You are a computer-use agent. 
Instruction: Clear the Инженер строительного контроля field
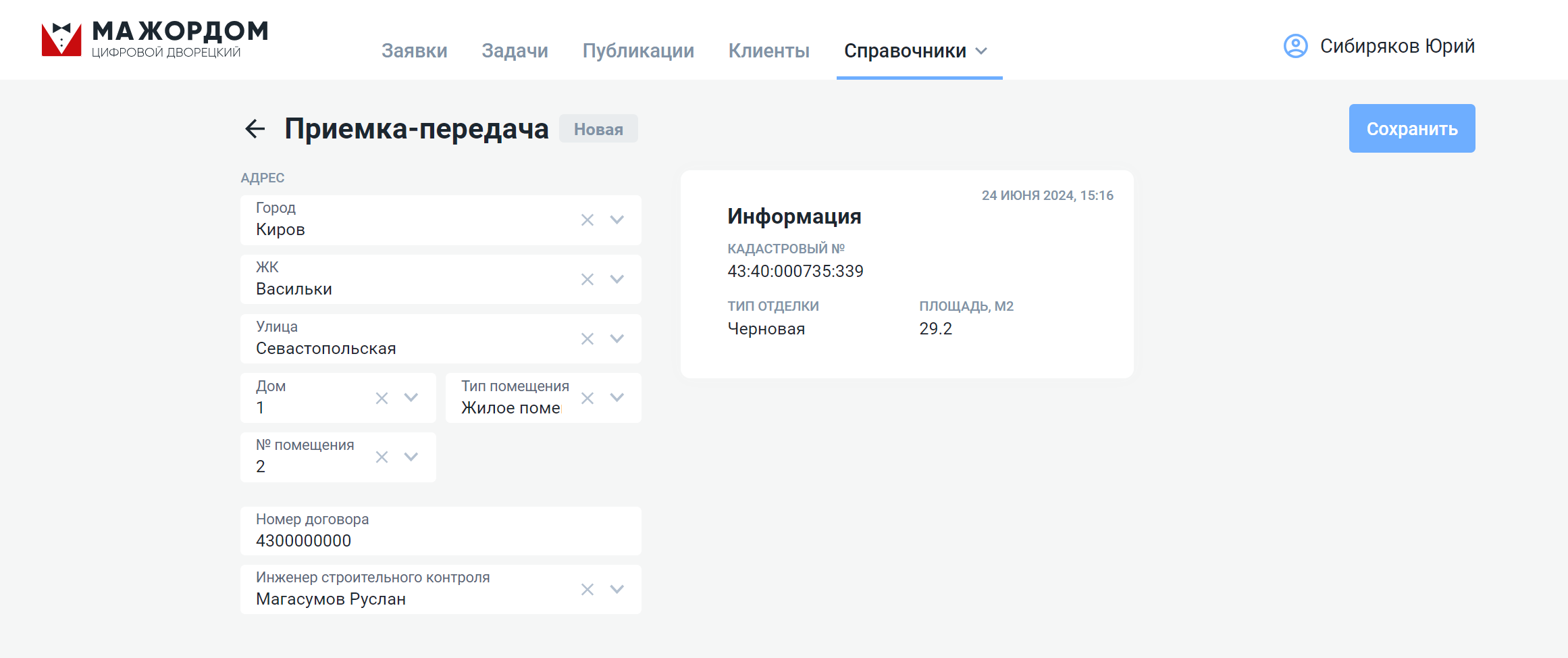tap(587, 590)
